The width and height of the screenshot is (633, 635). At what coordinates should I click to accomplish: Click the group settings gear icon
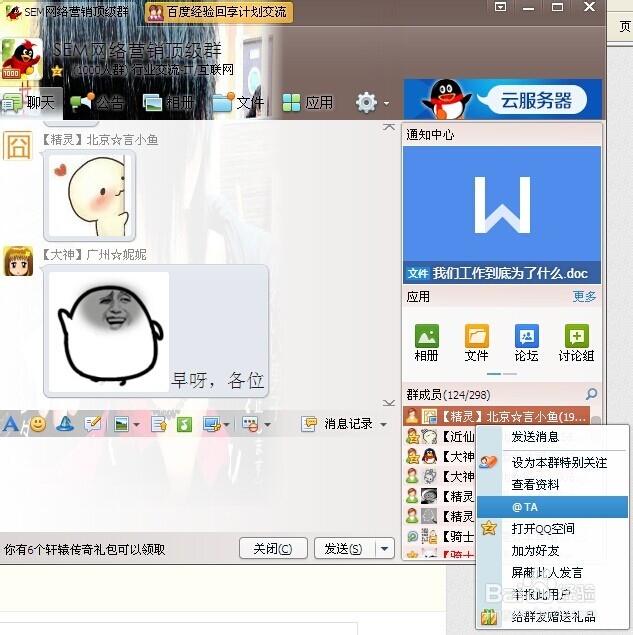point(366,103)
